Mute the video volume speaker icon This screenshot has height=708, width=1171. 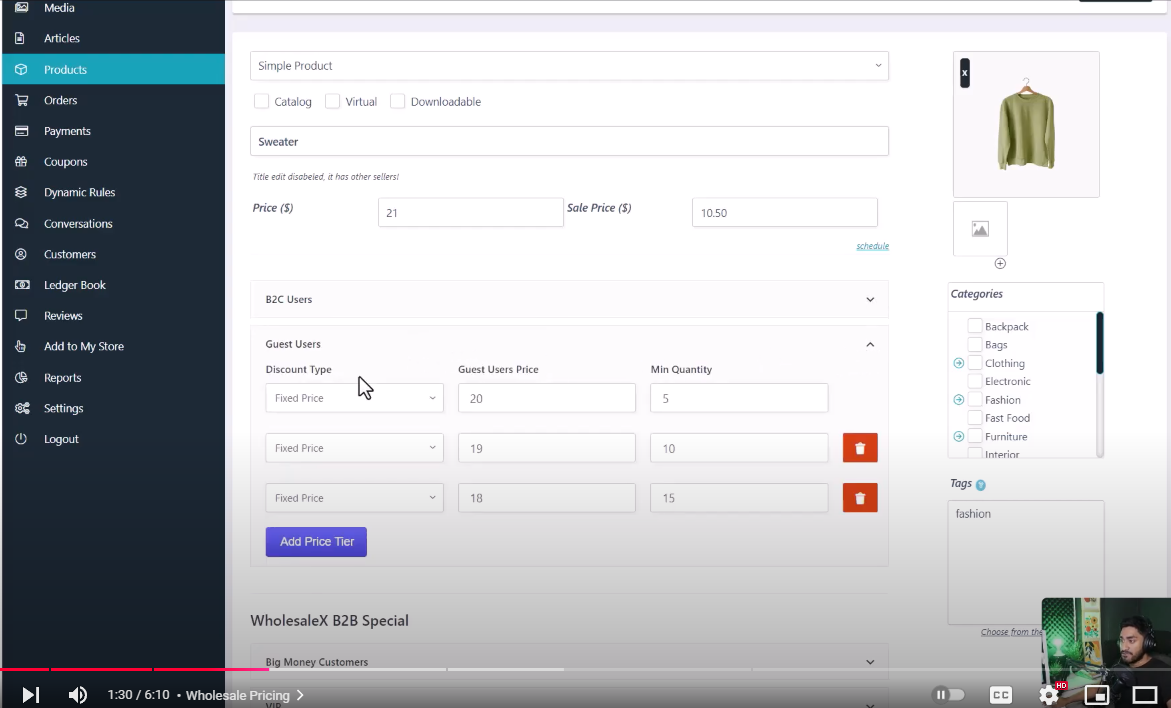coord(77,695)
